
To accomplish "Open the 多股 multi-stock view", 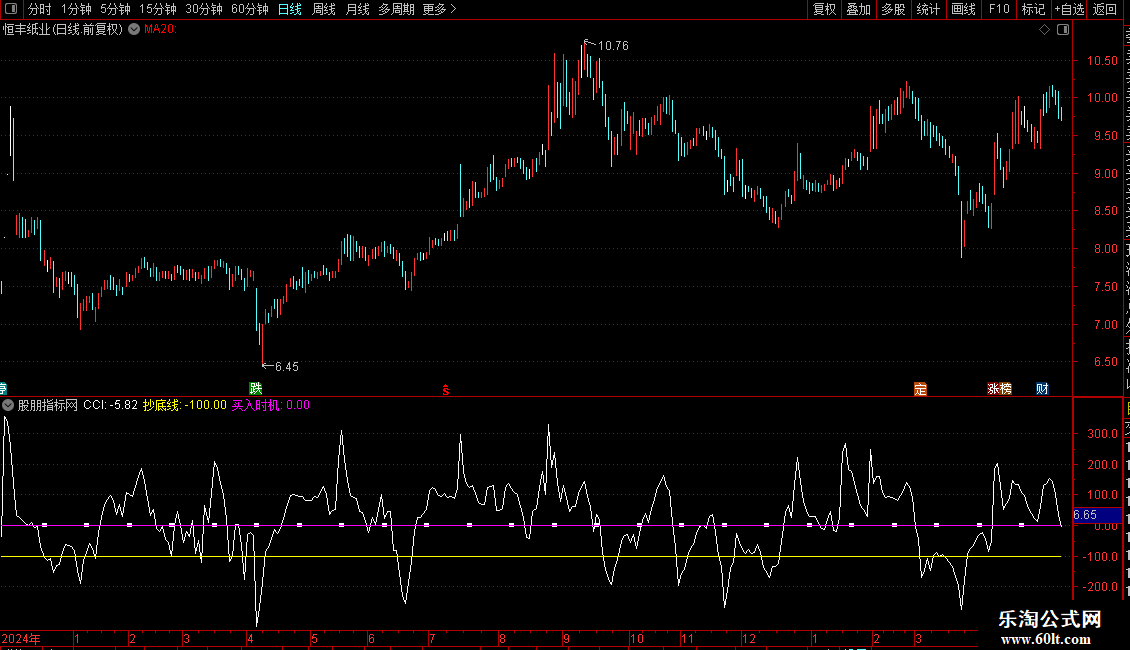I will coord(894,9).
